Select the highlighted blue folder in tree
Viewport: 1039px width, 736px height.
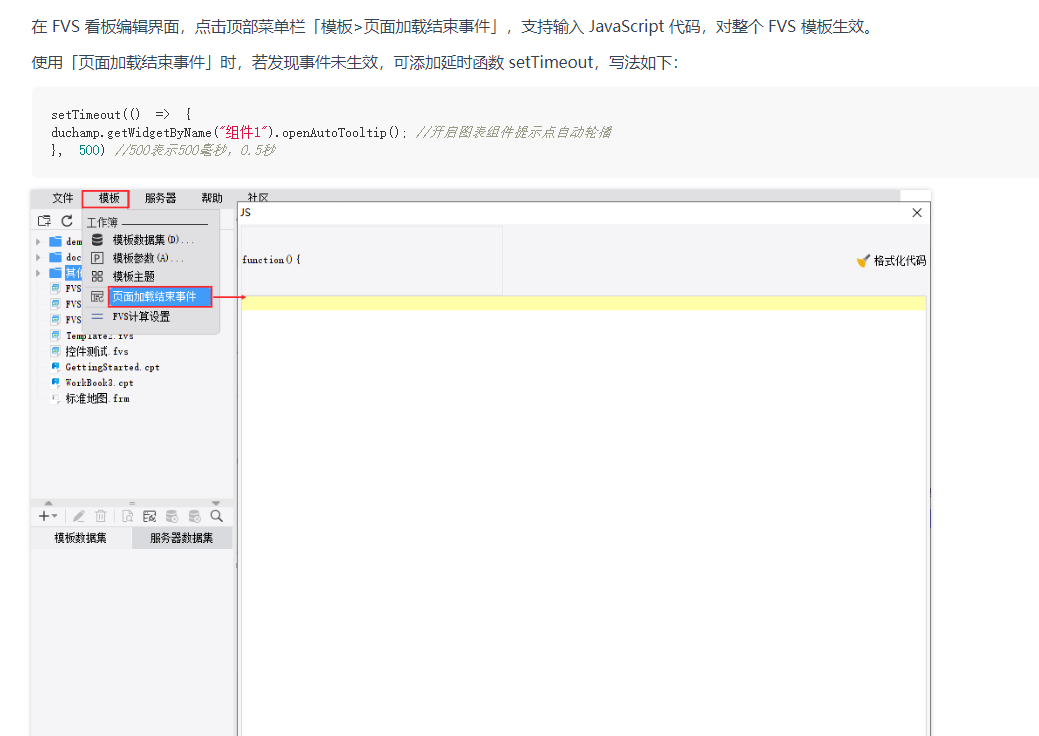[56, 272]
